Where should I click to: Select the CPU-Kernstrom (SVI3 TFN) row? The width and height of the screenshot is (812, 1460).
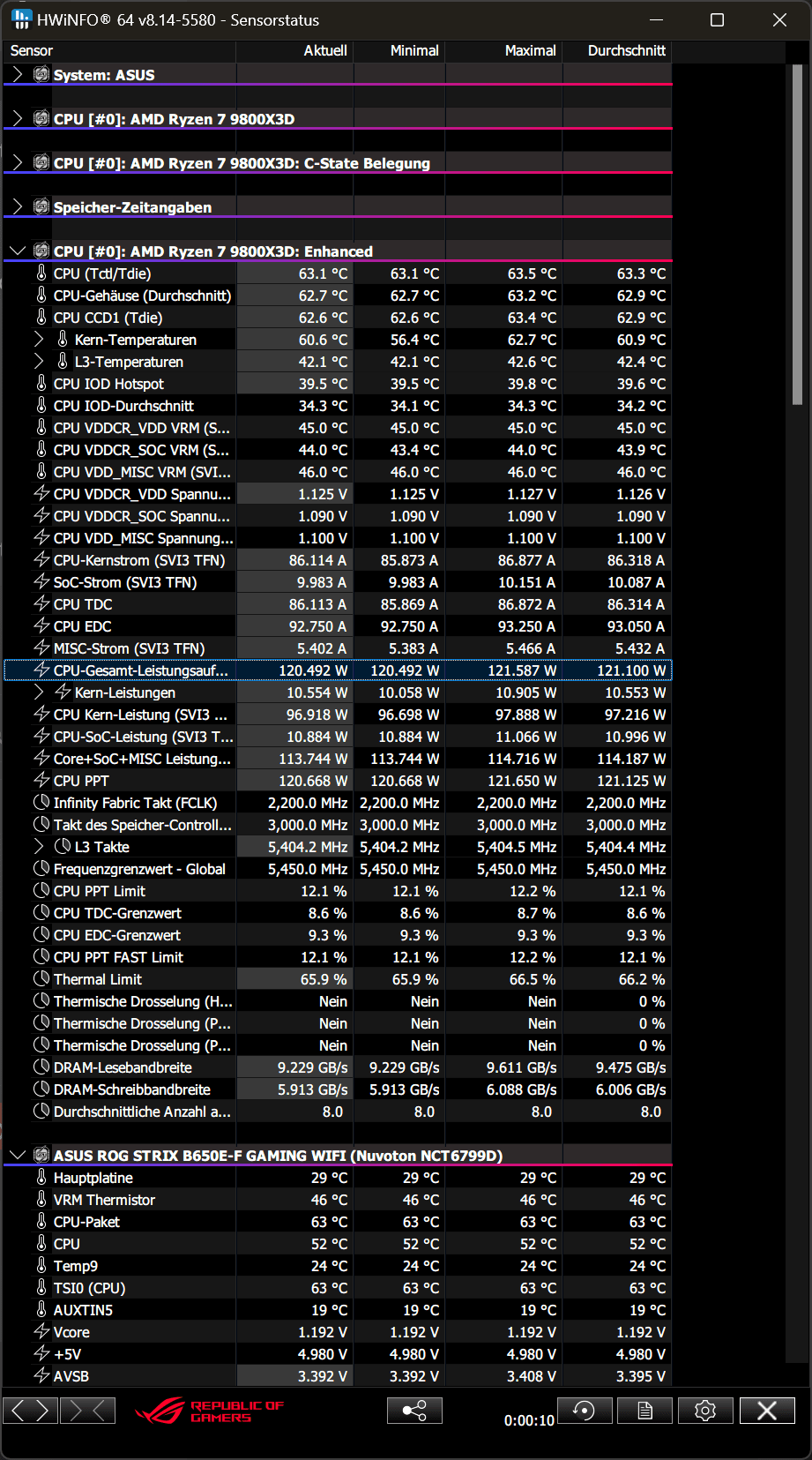click(x=338, y=560)
